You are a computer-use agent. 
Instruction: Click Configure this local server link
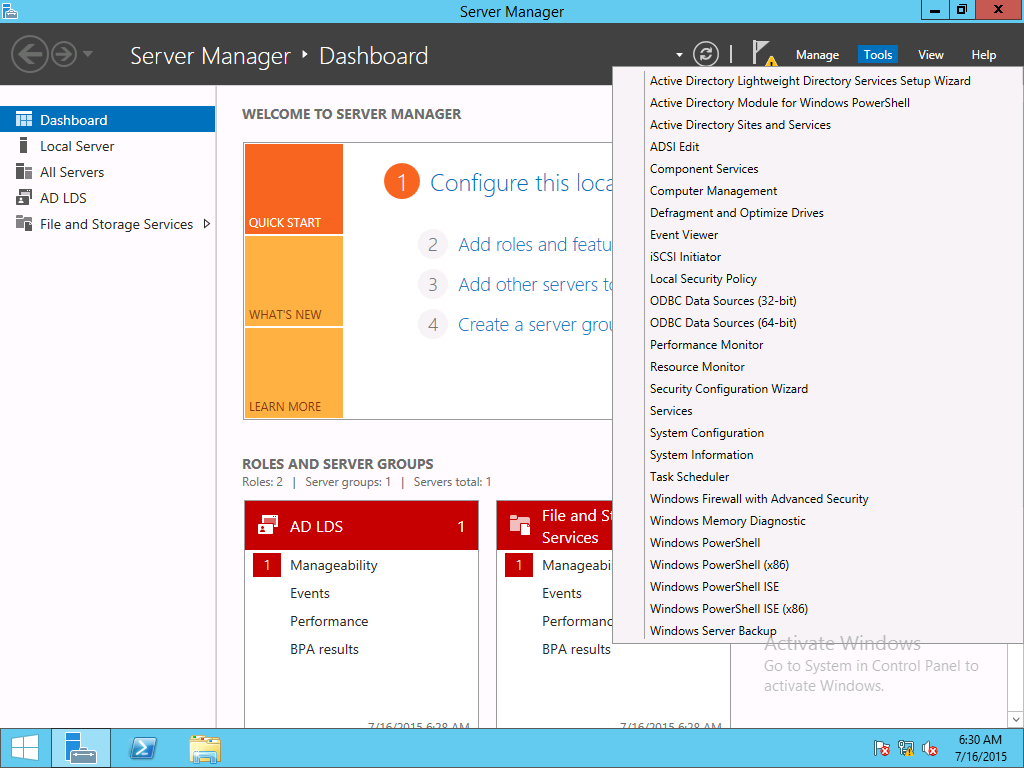[520, 183]
